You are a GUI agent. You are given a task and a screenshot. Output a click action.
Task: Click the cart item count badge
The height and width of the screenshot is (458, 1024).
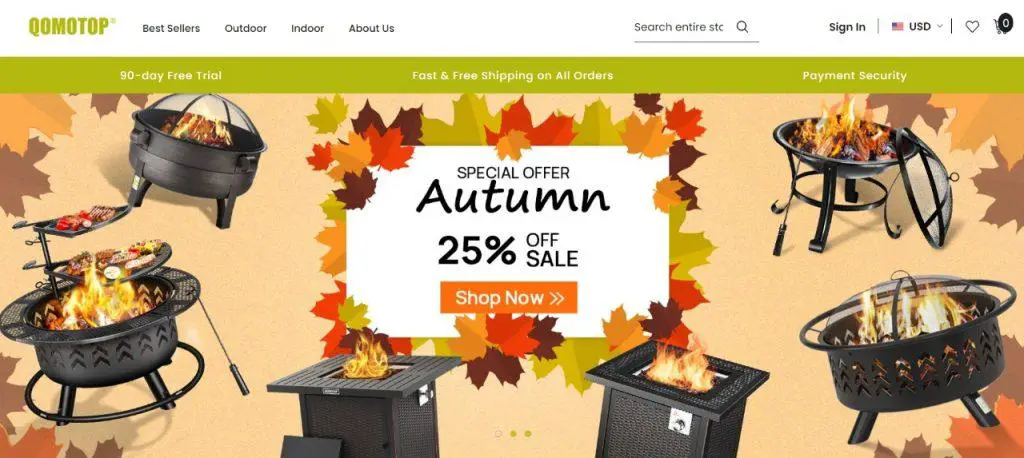(1006, 23)
